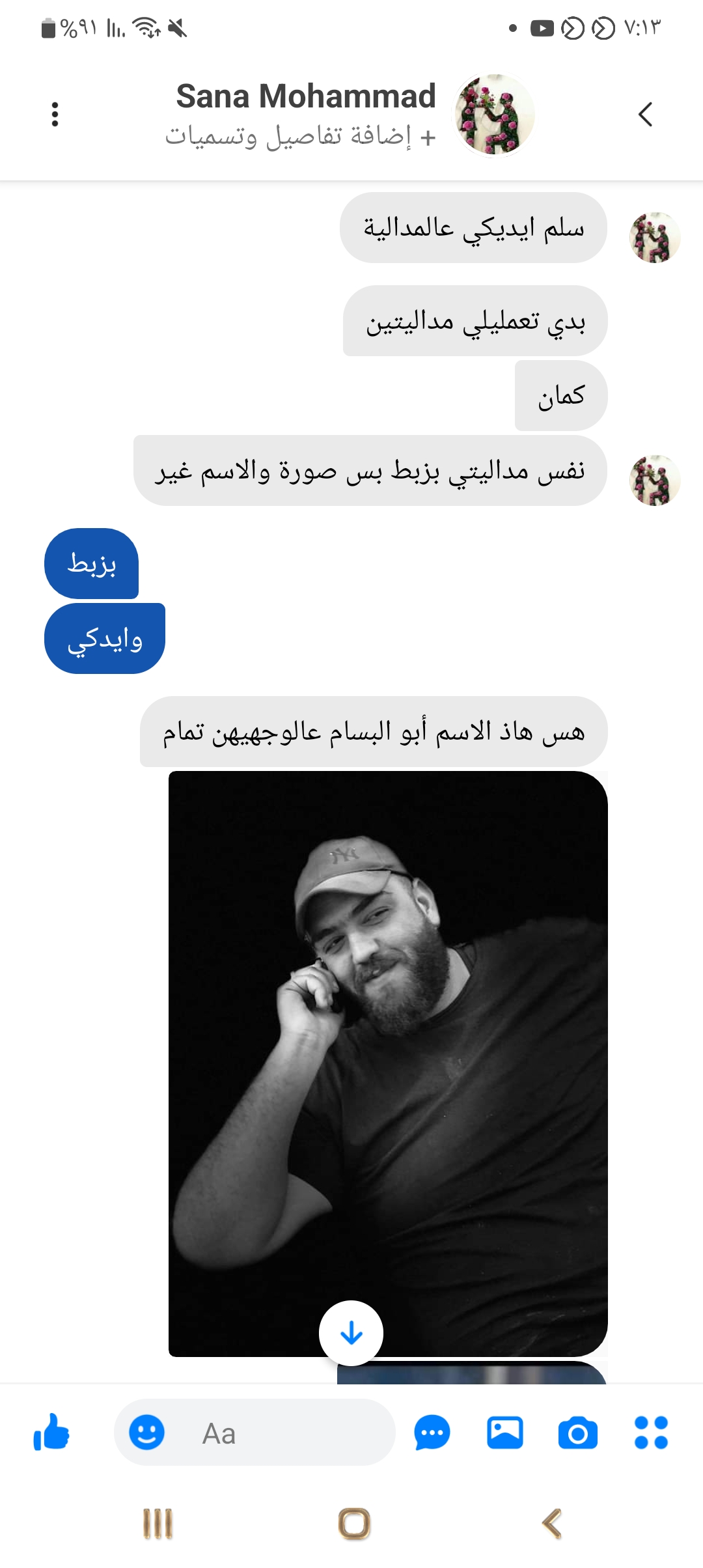This screenshot has height=1568, width=703.
Task: Tap the voice-to-text chat bubble icon
Action: click(x=432, y=1433)
